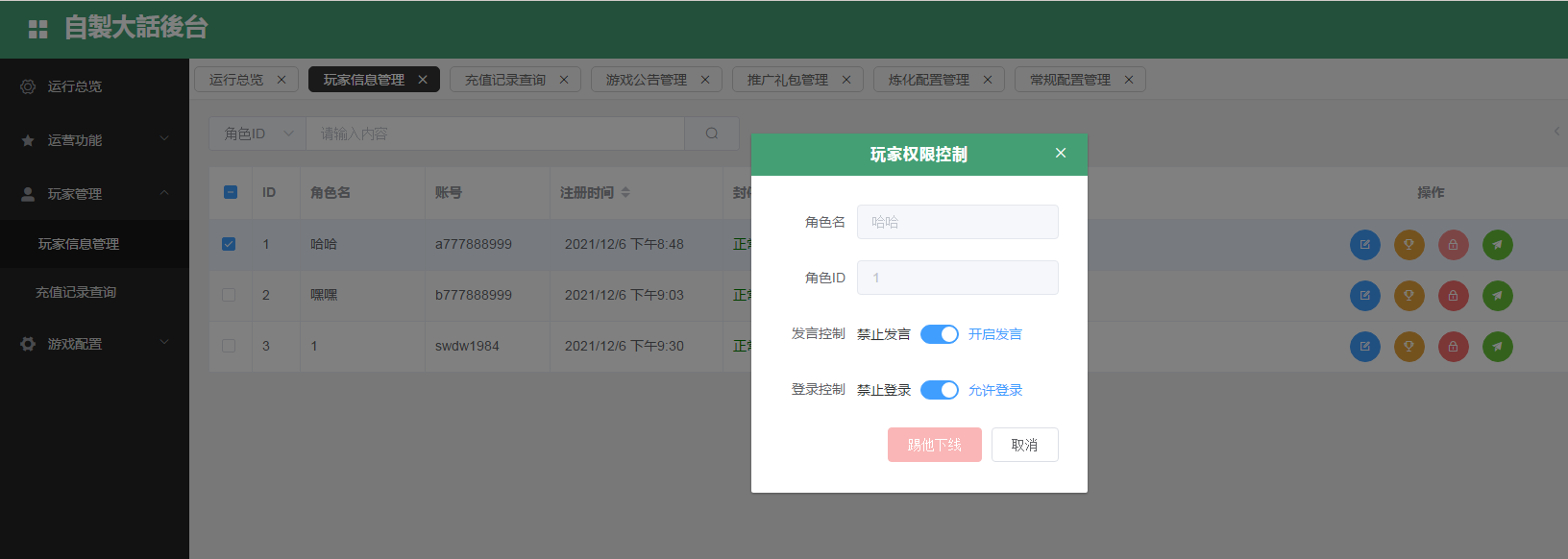Click the orange trophy icon for row 2
This screenshot has width=1568, height=559.
pos(1409,296)
